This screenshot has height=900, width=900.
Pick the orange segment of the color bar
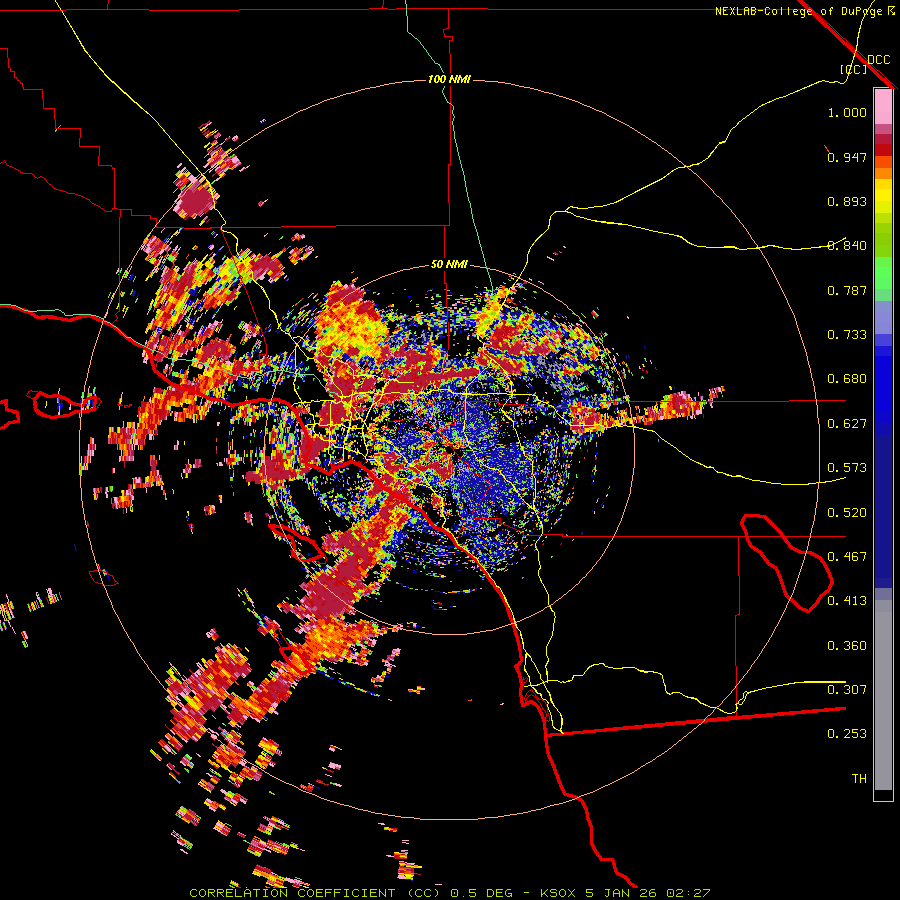(883, 173)
